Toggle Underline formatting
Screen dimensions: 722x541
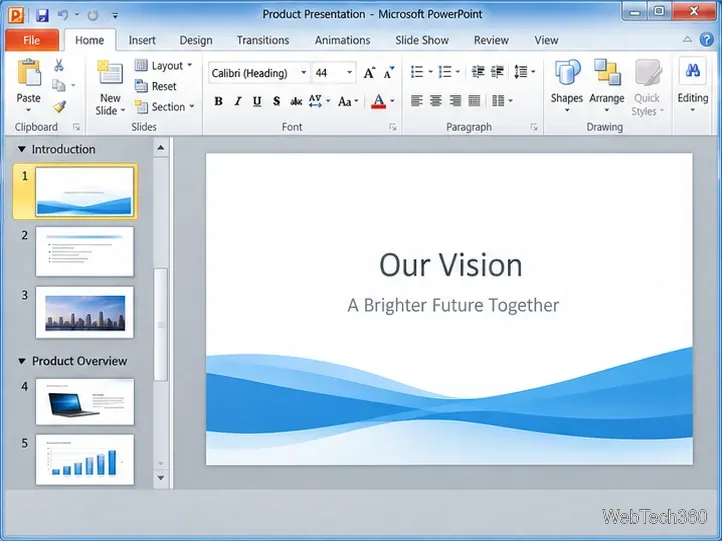(x=257, y=101)
